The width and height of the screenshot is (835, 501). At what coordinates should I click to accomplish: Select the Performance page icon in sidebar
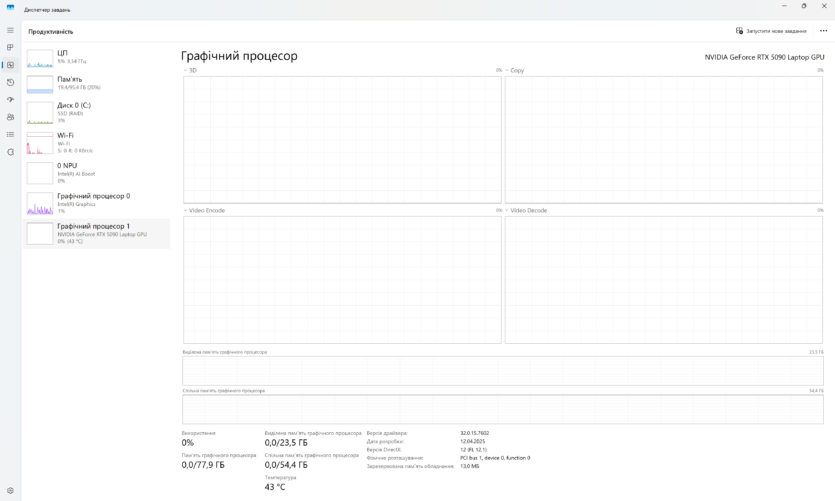pos(10,65)
